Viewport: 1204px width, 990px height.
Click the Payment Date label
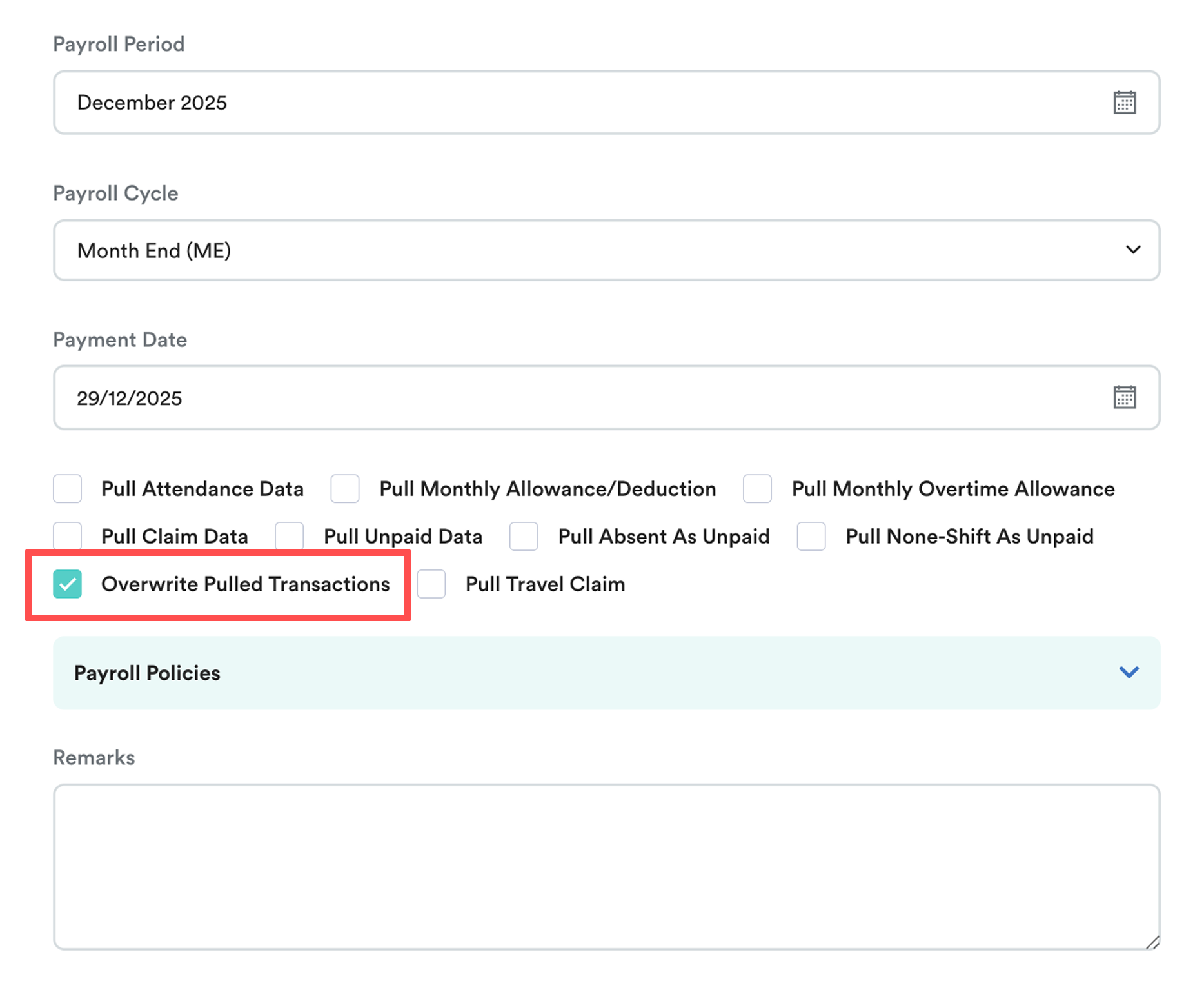click(x=120, y=340)
